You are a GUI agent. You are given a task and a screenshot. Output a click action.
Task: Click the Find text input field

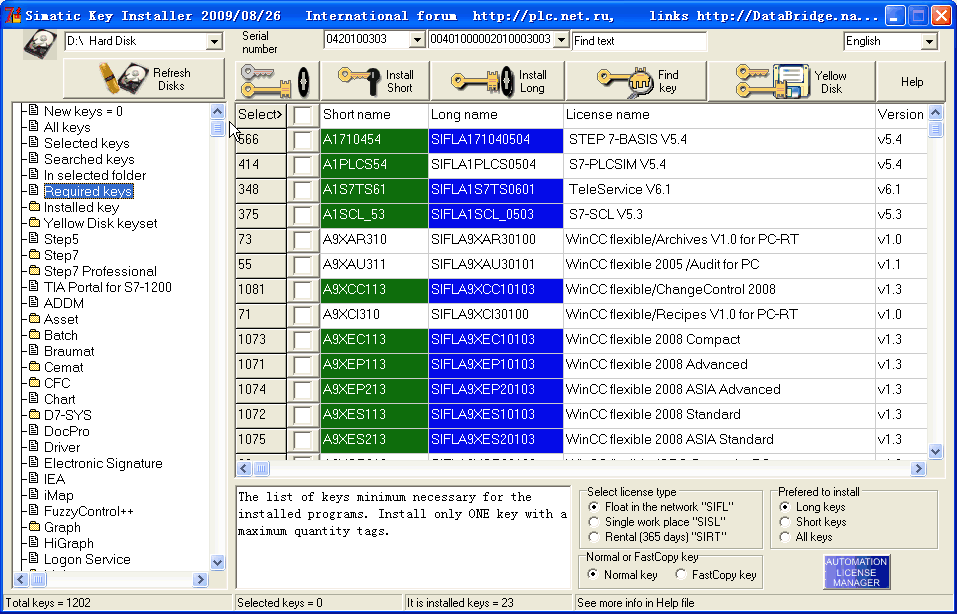tap(639, 41)
